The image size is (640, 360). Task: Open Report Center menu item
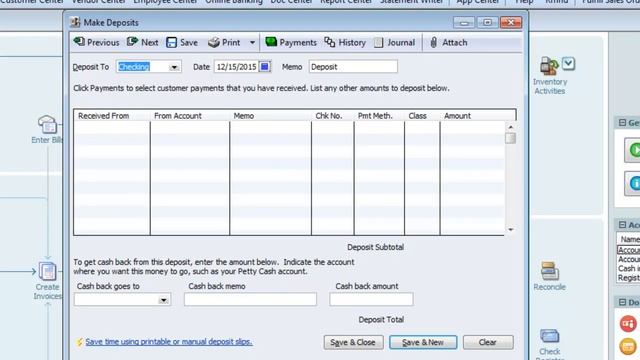coord(346,2)
